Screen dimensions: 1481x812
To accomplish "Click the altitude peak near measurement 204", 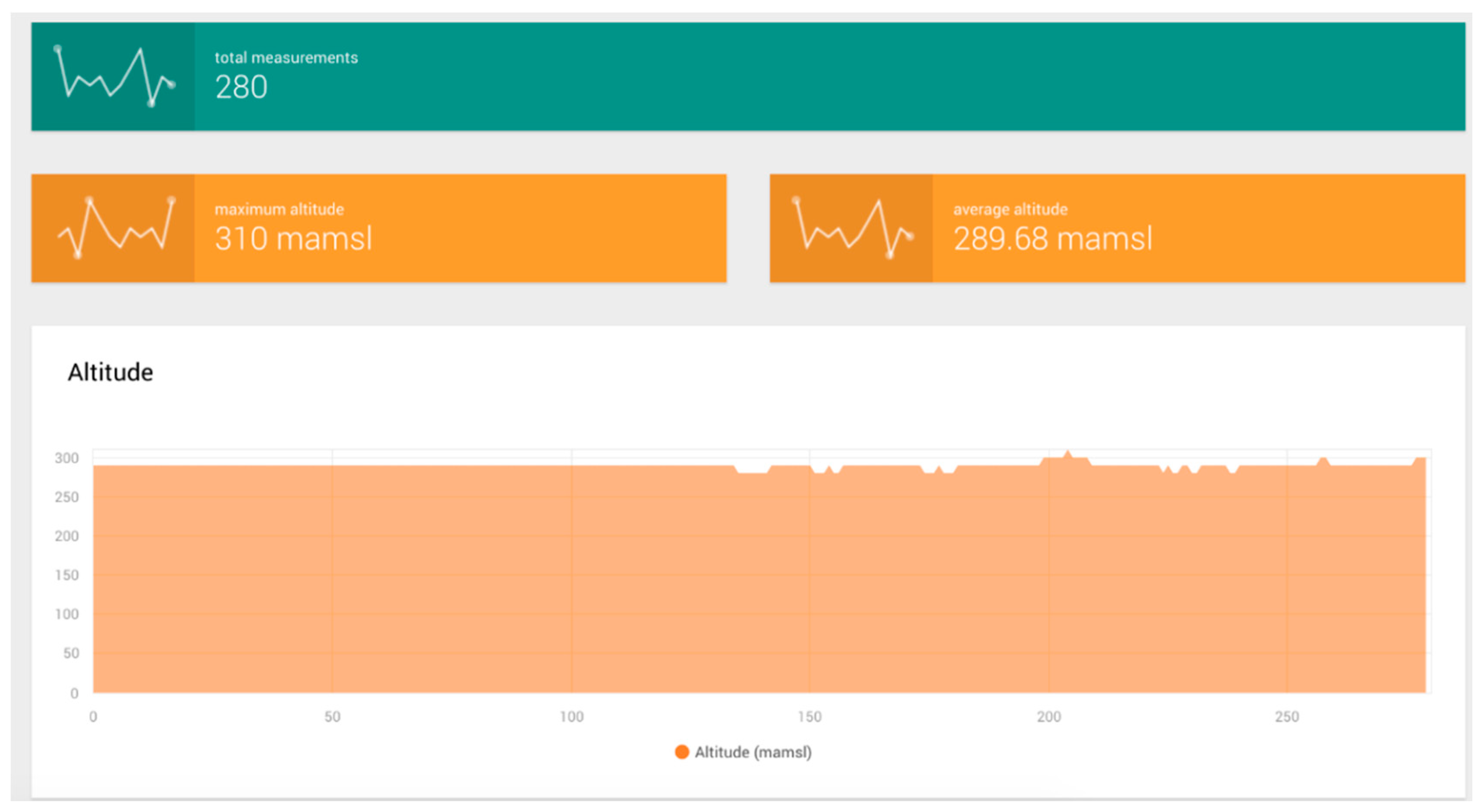I will [x=1067, y=454].
